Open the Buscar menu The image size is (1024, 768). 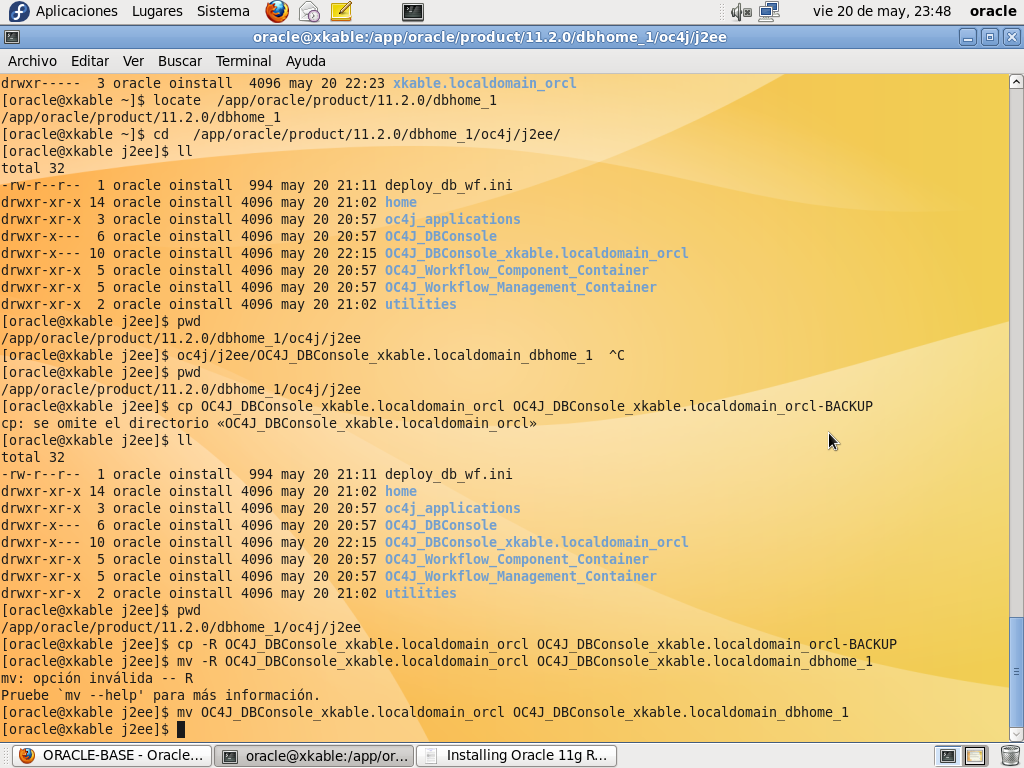(180, 61)
